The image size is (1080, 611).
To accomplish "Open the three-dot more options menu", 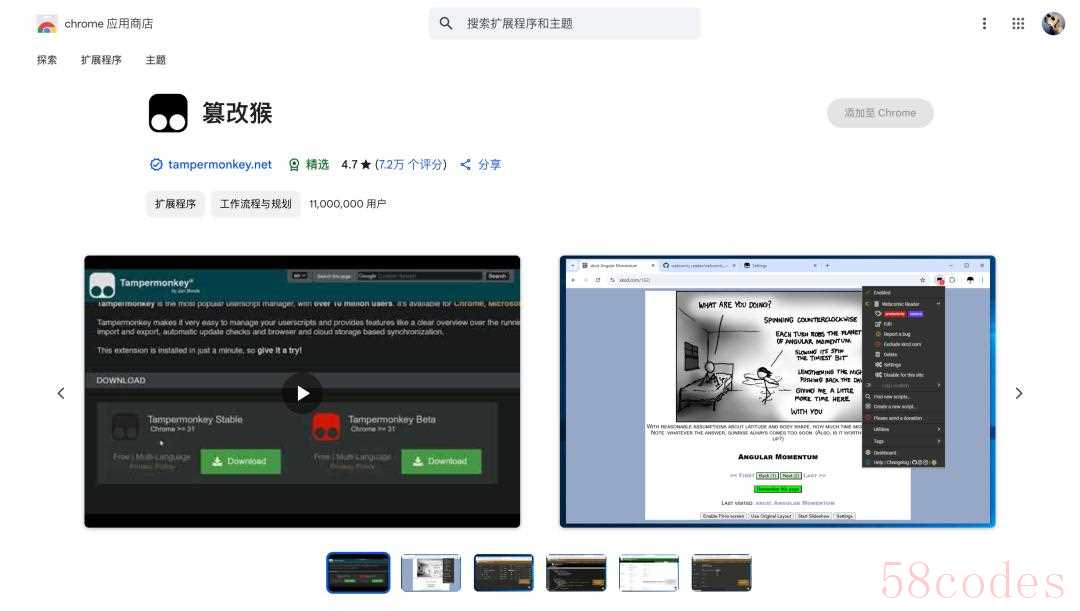I will 984,23.
